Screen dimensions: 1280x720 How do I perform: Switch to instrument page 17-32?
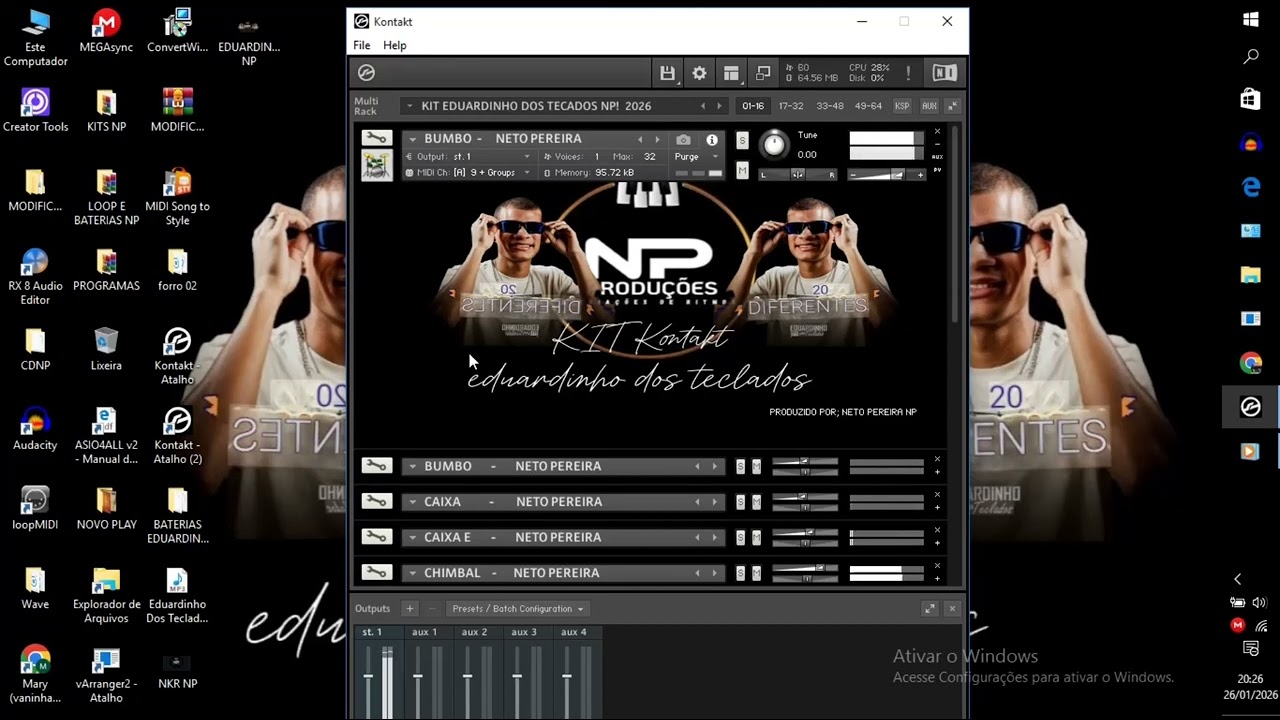(x=791, y=106)
